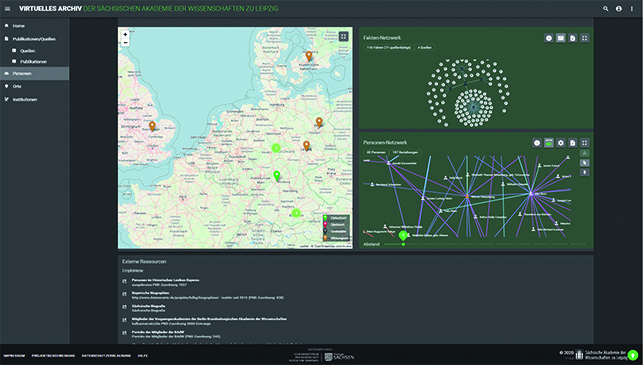
Task: Click first round button in Personen-Netzwerk toolbar
Action: (x=537, y=143)
